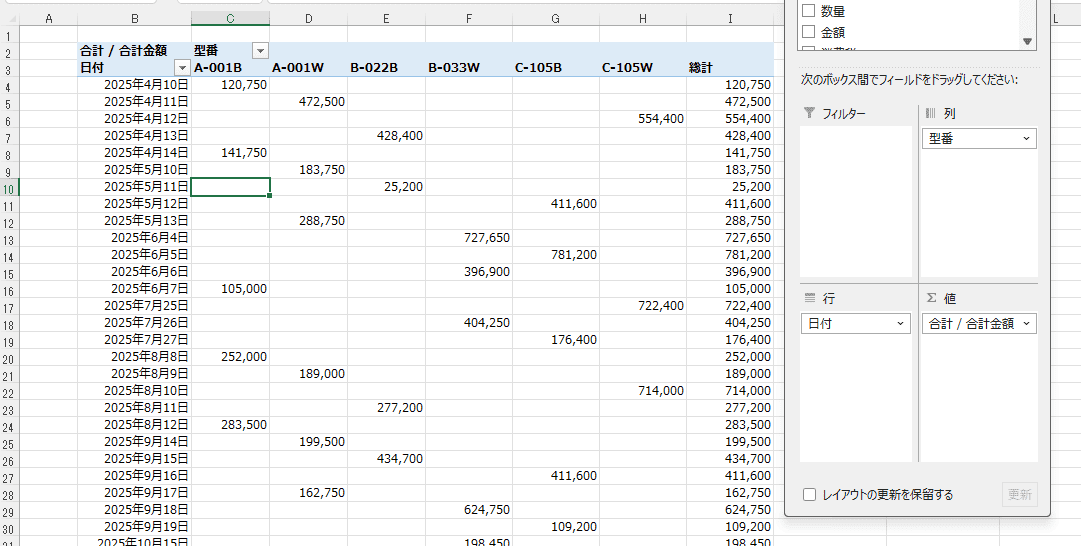
Task: Select the C-105B column label cell
Action: [556, 68]
